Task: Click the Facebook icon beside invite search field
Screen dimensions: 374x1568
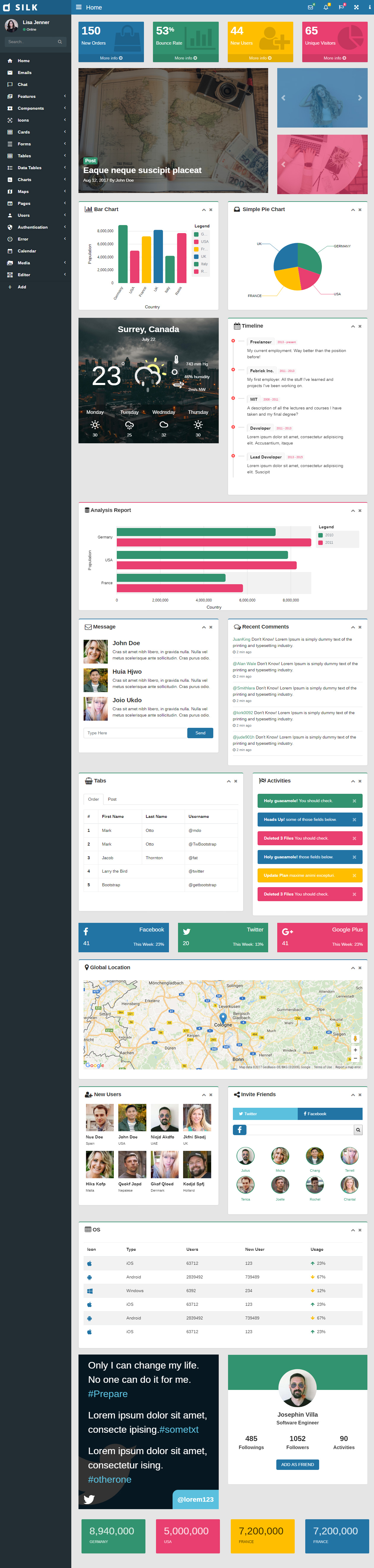Action: [240, 1130]
